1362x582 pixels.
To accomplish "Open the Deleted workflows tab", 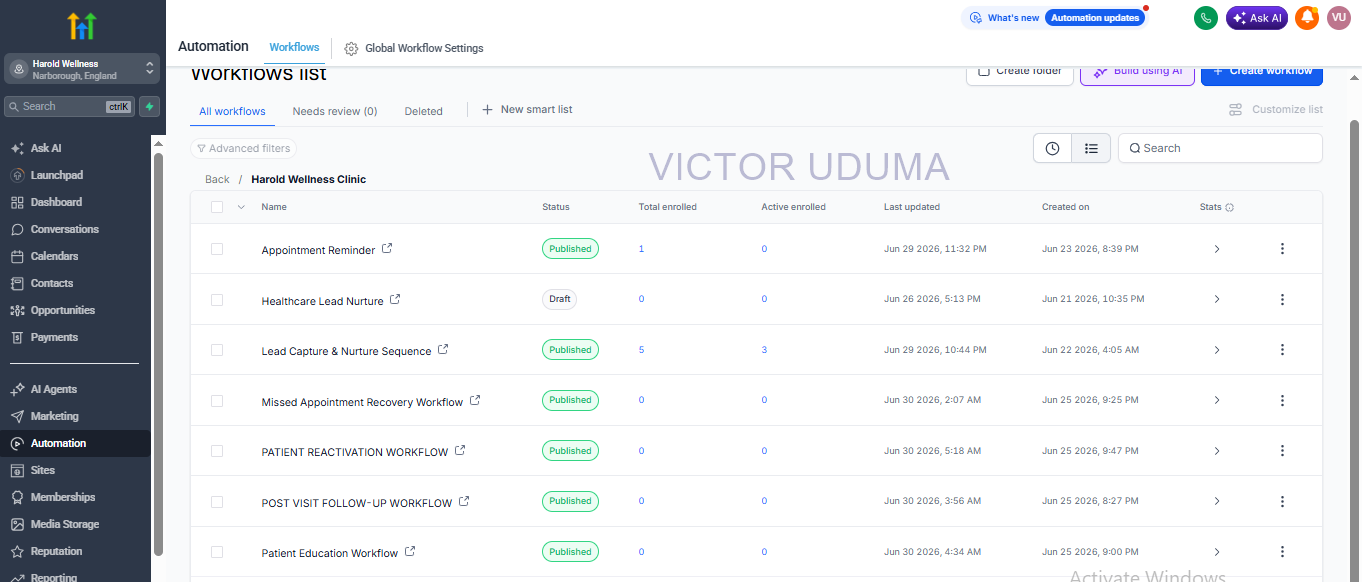I will pos(423,111).
